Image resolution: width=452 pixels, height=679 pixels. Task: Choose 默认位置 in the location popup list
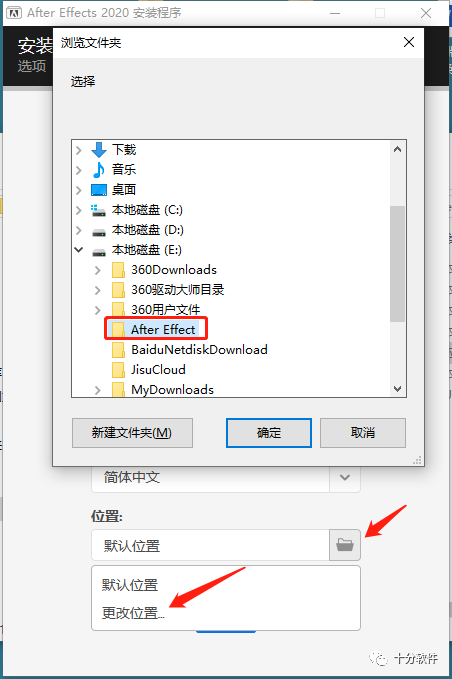click(x=130, y=585)
